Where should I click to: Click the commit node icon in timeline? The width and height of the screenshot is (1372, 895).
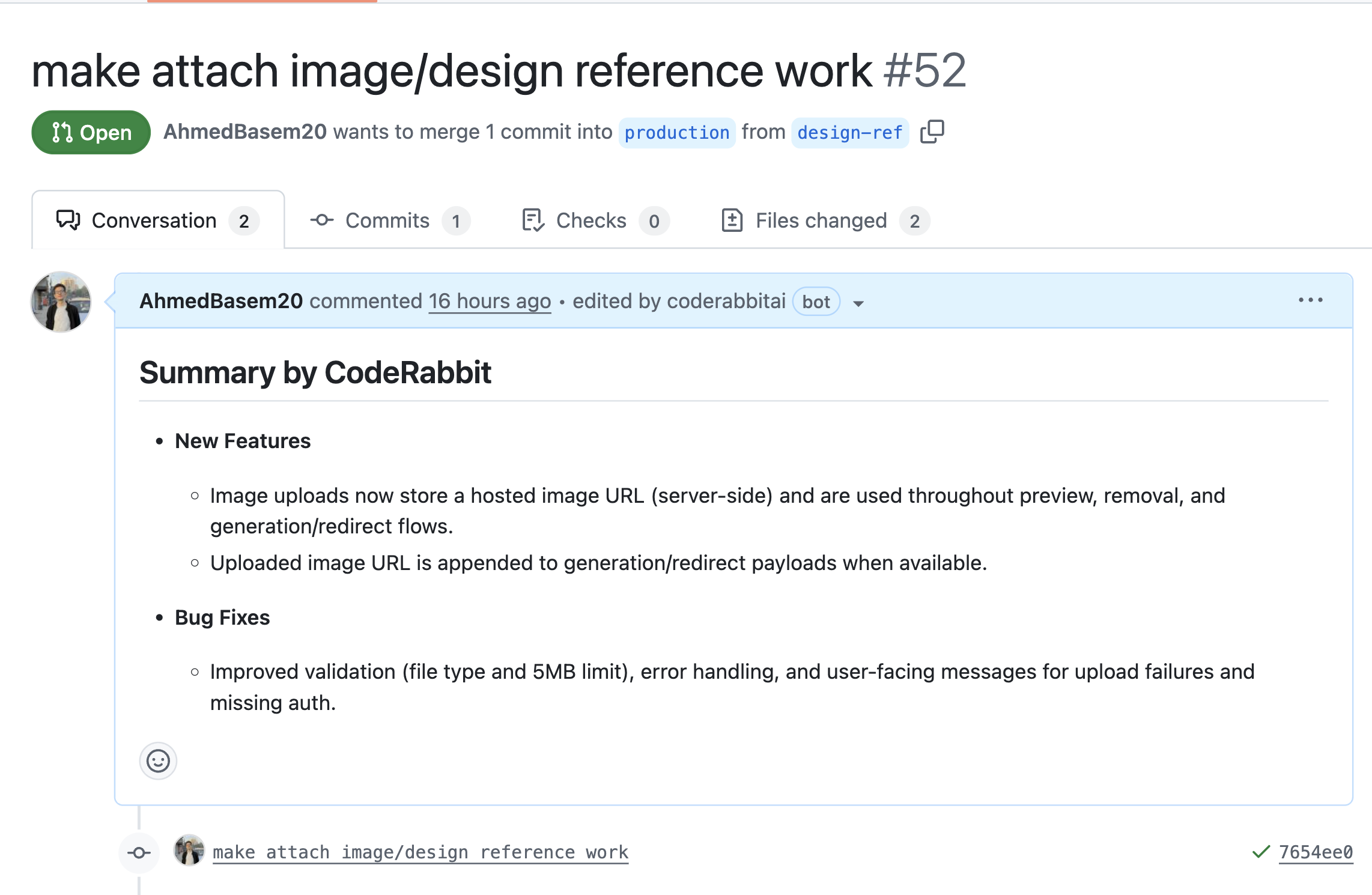click(139, 852)
